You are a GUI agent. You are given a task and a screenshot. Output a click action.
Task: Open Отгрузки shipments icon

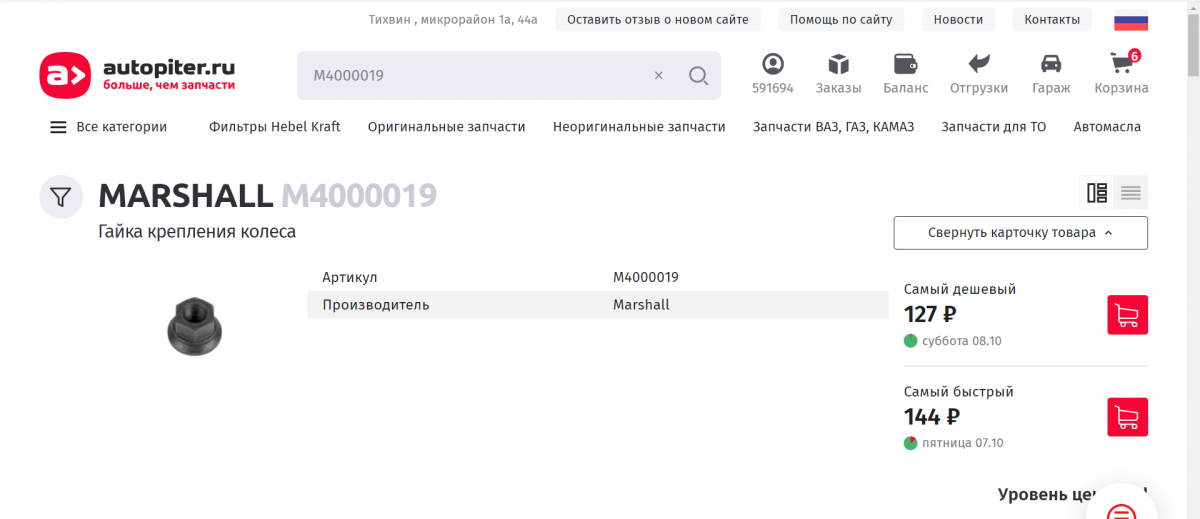pyautogui.click(x=979, y=74)
